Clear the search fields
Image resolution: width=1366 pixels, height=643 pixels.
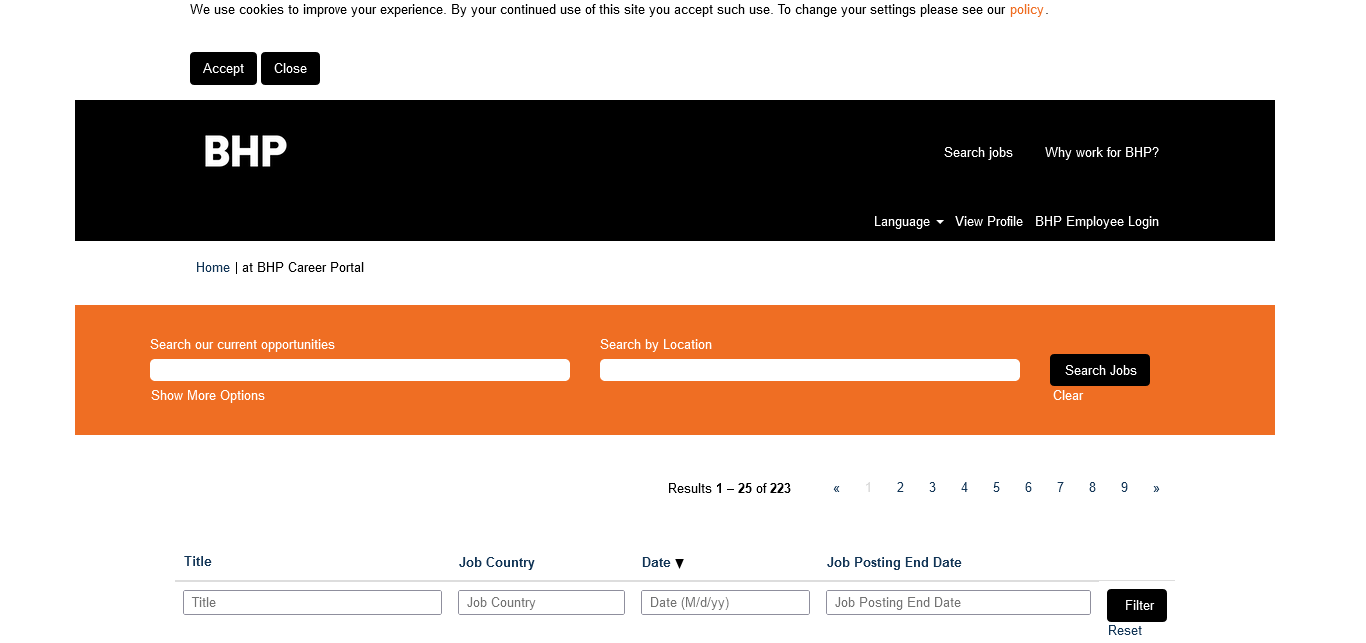coord(1067,396)
